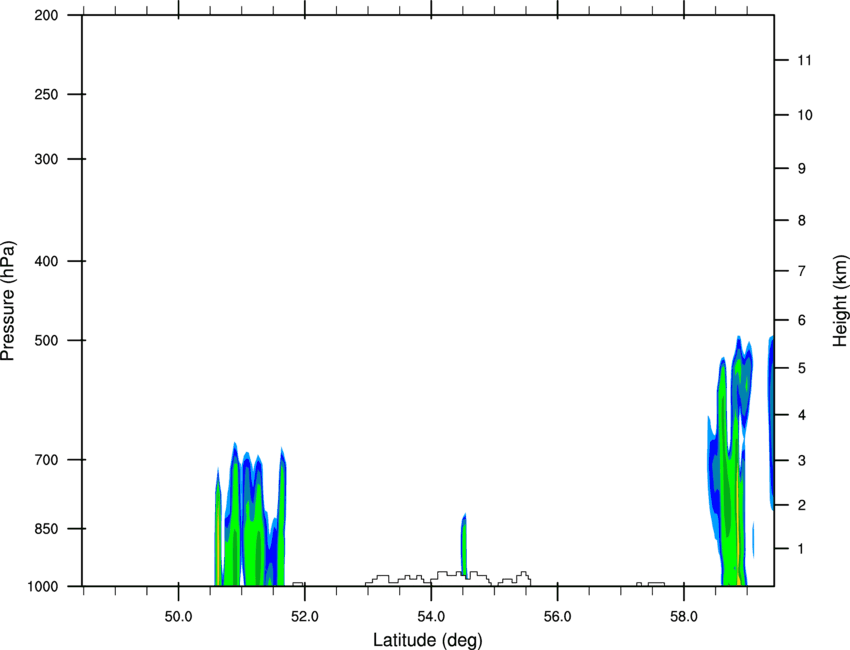Image resolution: width=850 pixels, height=650 pixels.
Task: Click the narrow contour column near 54.5 latitude
Action: pos(464,545)
